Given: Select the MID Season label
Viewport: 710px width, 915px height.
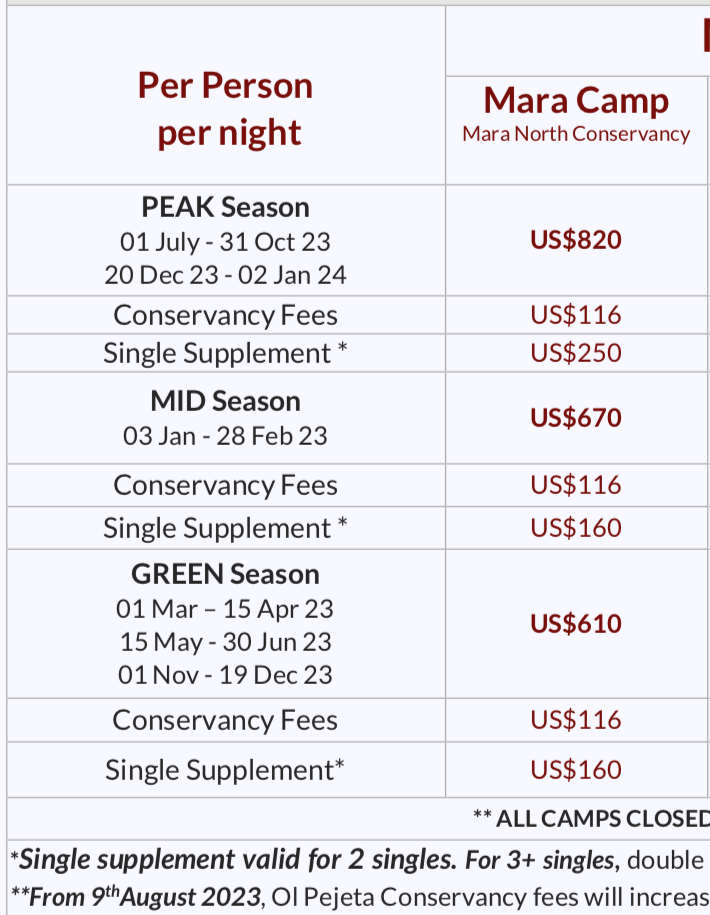Looking at the screenshot, I should 225,401.
